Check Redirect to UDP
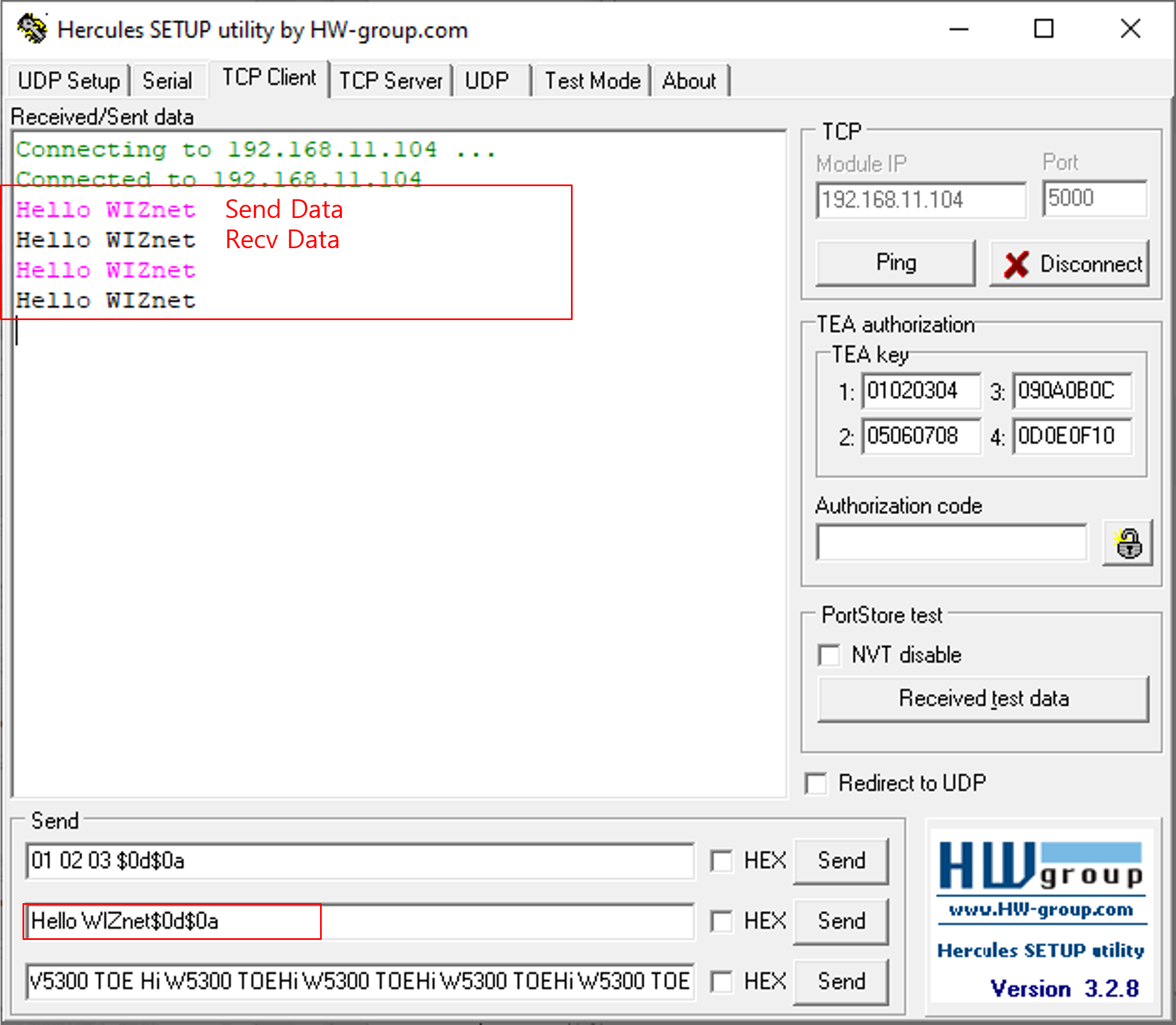Viewport: 1176px width, 1025px height. (x=816, y=783)
